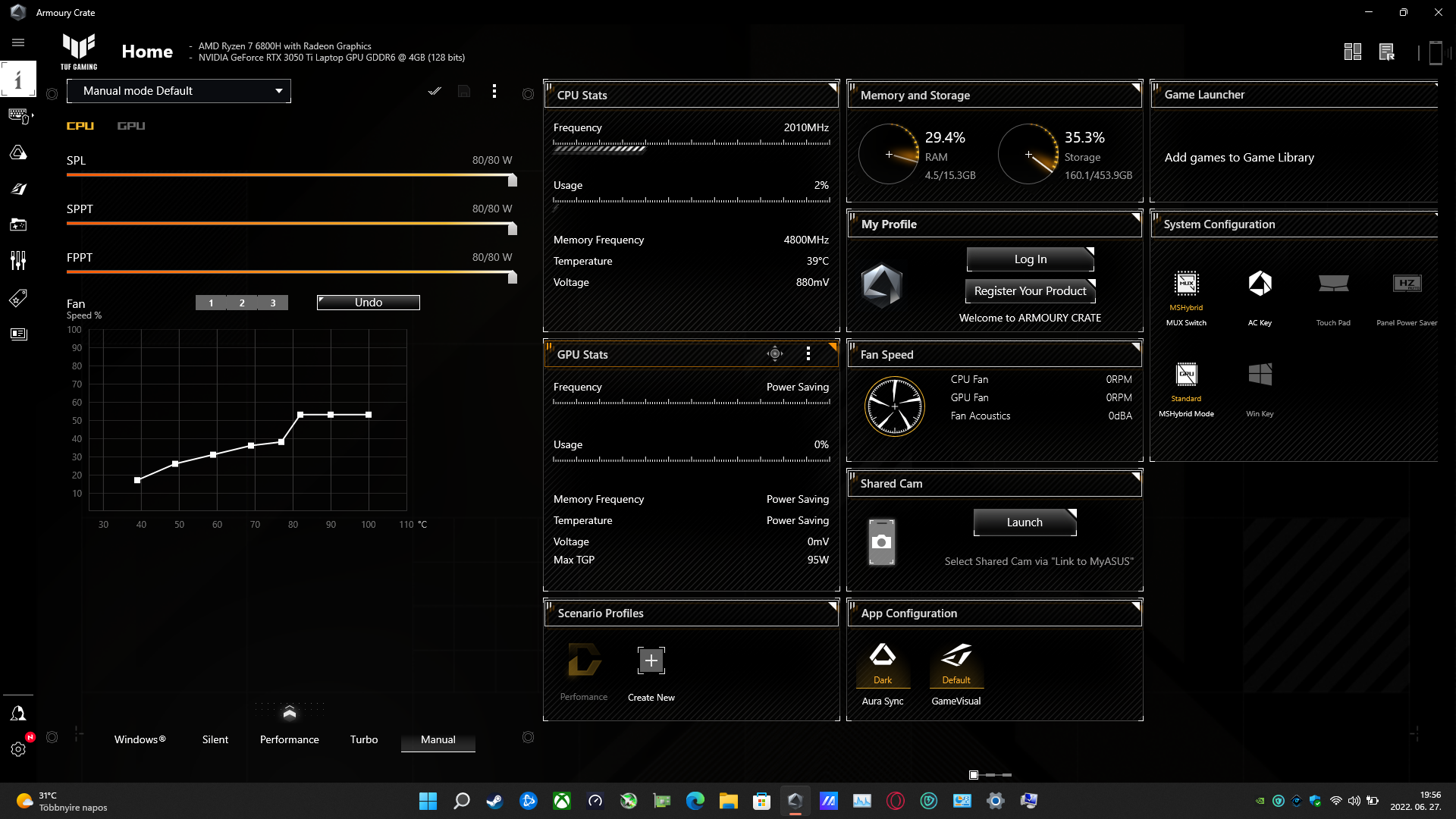Image resolution: width=1456 pixels, height=819 pixels.
Task: Select fan curve preset 2
Action: (242, 303)
